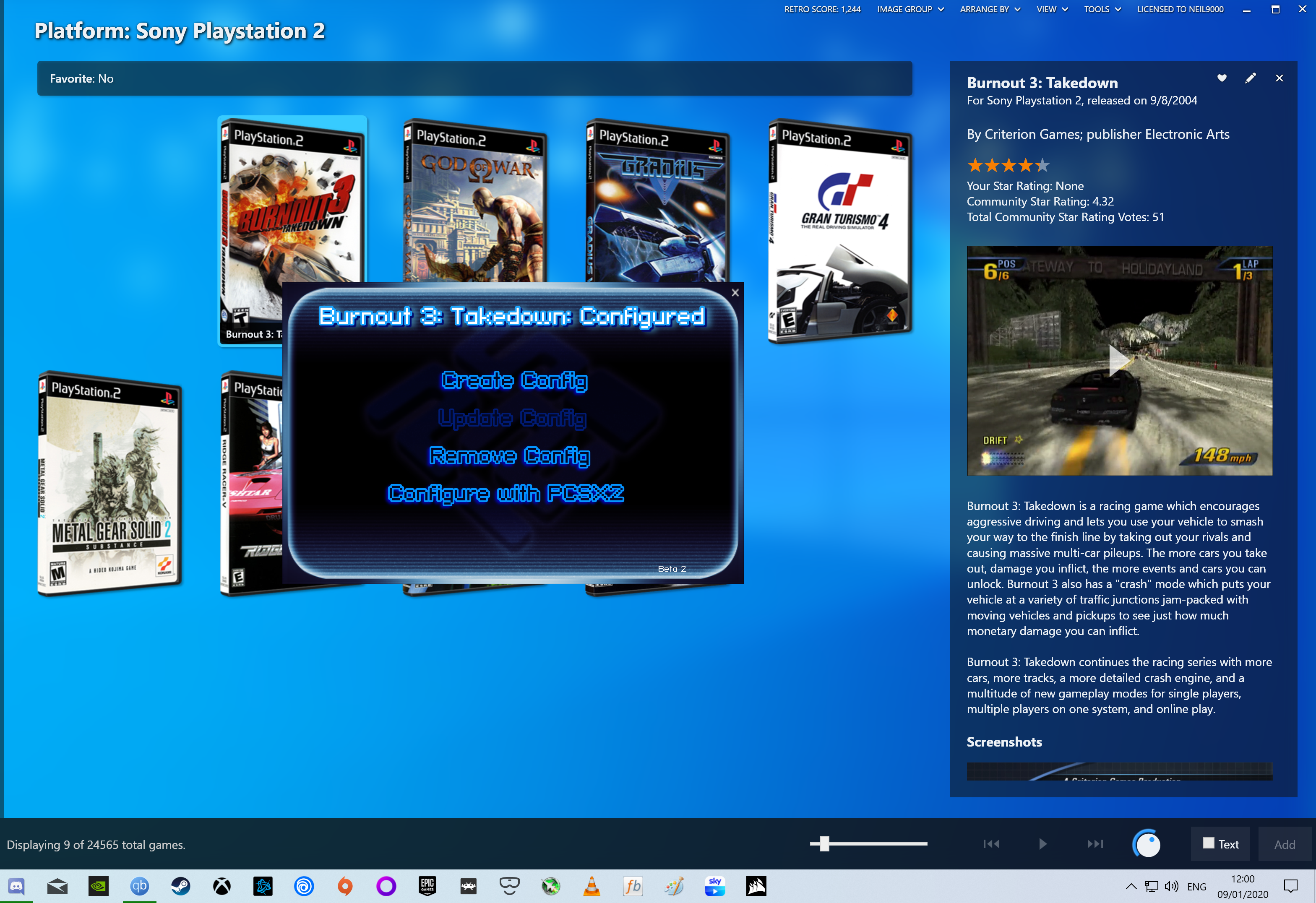
Task: Open the NVIDIA app in taskbar
Action: pos(99,886)
